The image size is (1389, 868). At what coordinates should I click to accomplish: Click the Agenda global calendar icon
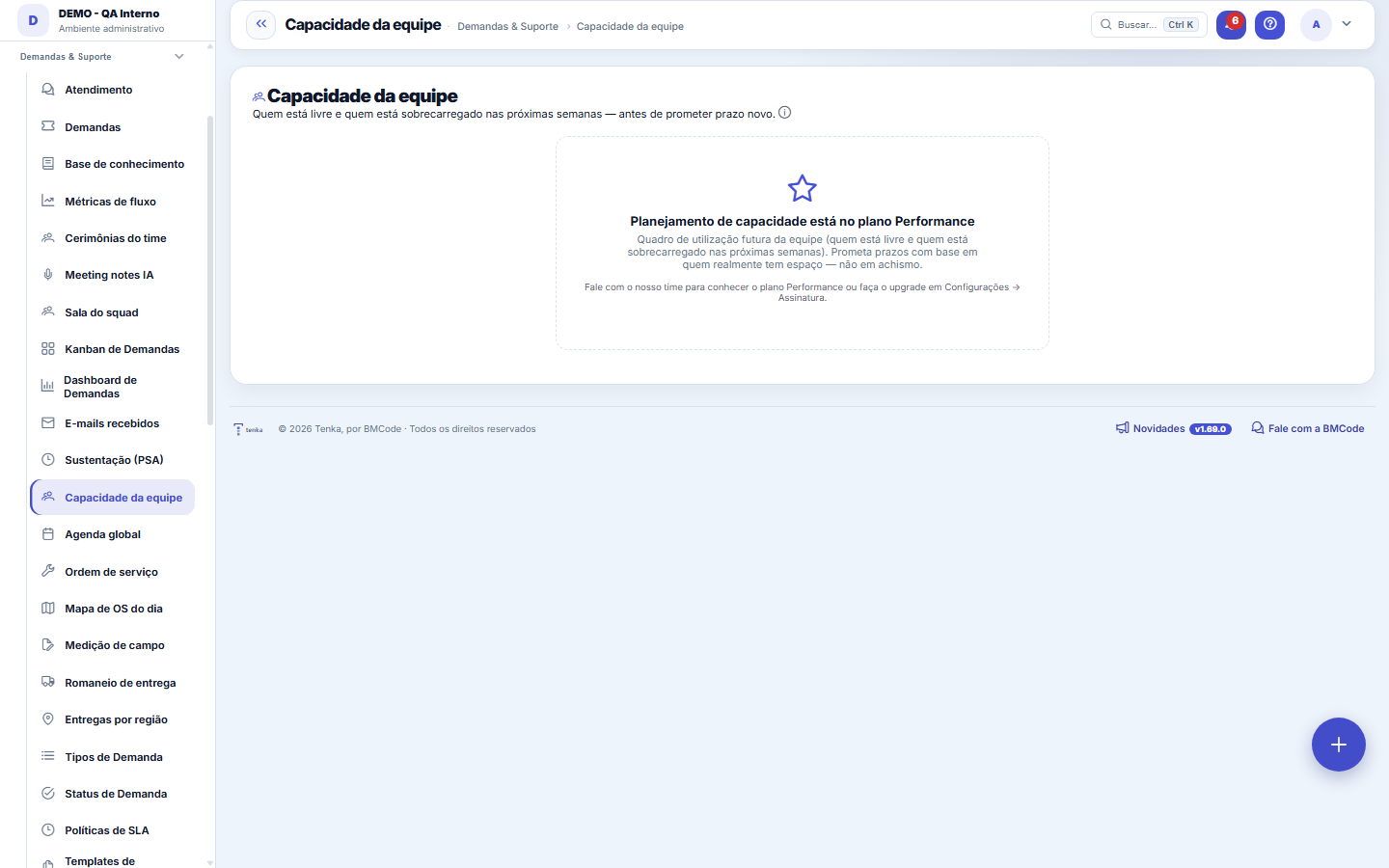pos(48,534)
